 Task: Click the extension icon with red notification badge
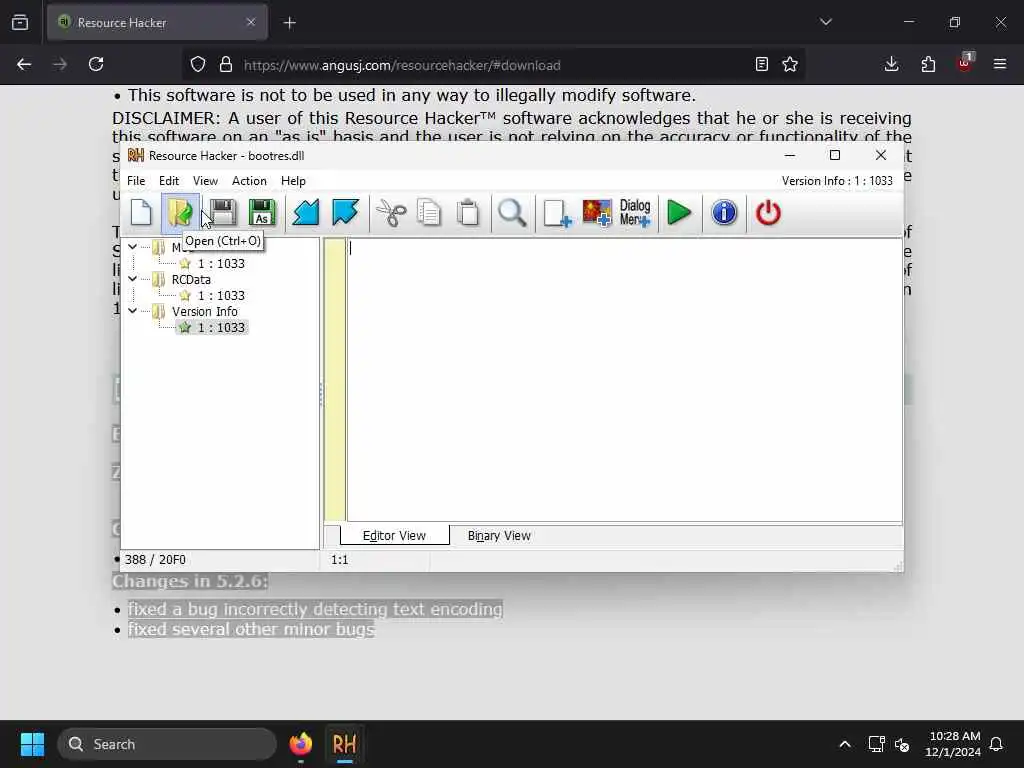(x=965, y=63)
